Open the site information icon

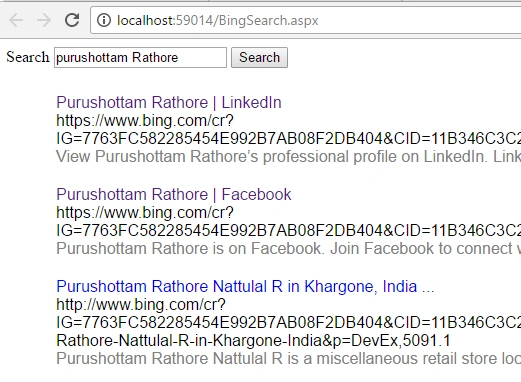tap(104, 20)
